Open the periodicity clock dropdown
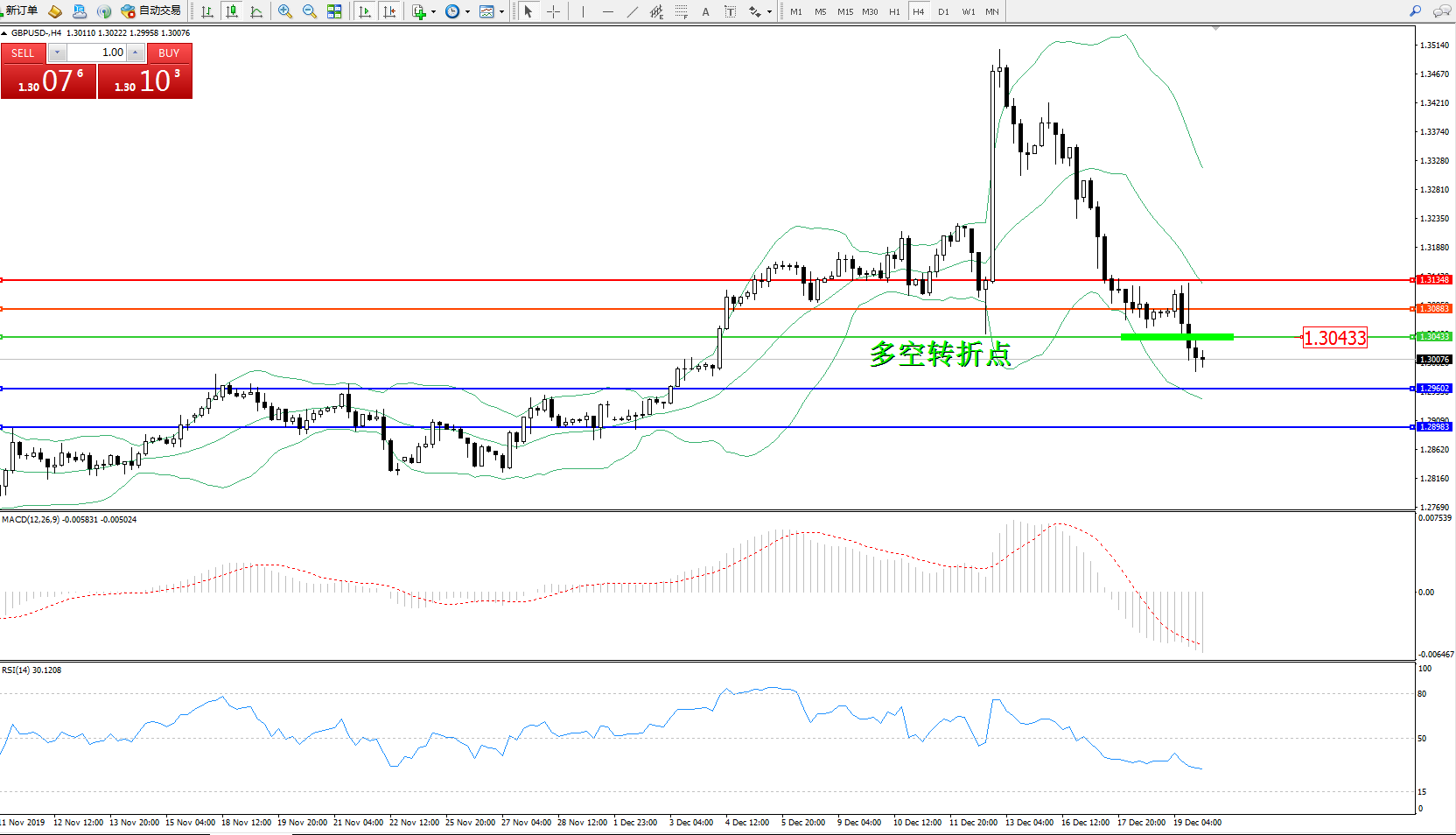1456x835 pixels. coord(457,11)
